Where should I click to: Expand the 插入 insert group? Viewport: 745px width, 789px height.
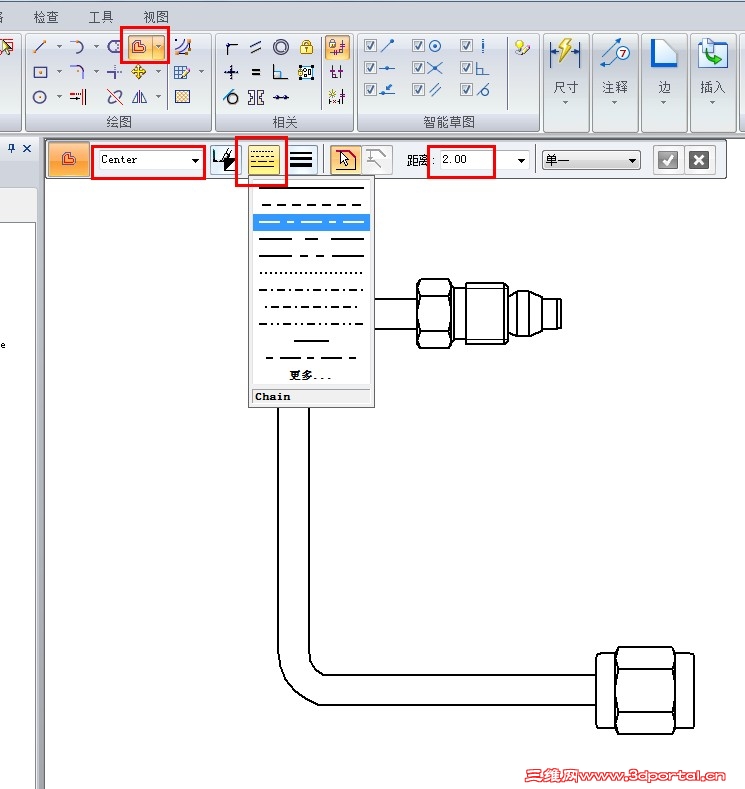click(x=712, y=84)
